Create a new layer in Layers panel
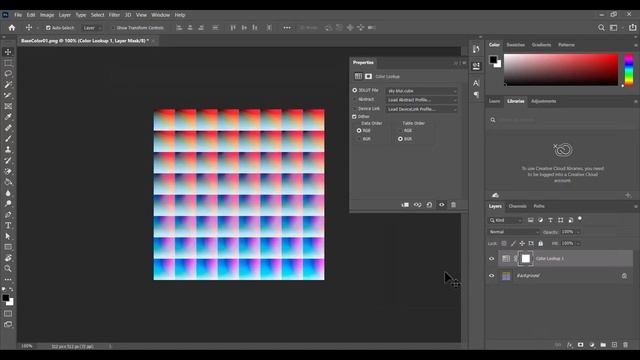Image resolution: width=640 pixels, height=360 pixels. click(614, 345)
